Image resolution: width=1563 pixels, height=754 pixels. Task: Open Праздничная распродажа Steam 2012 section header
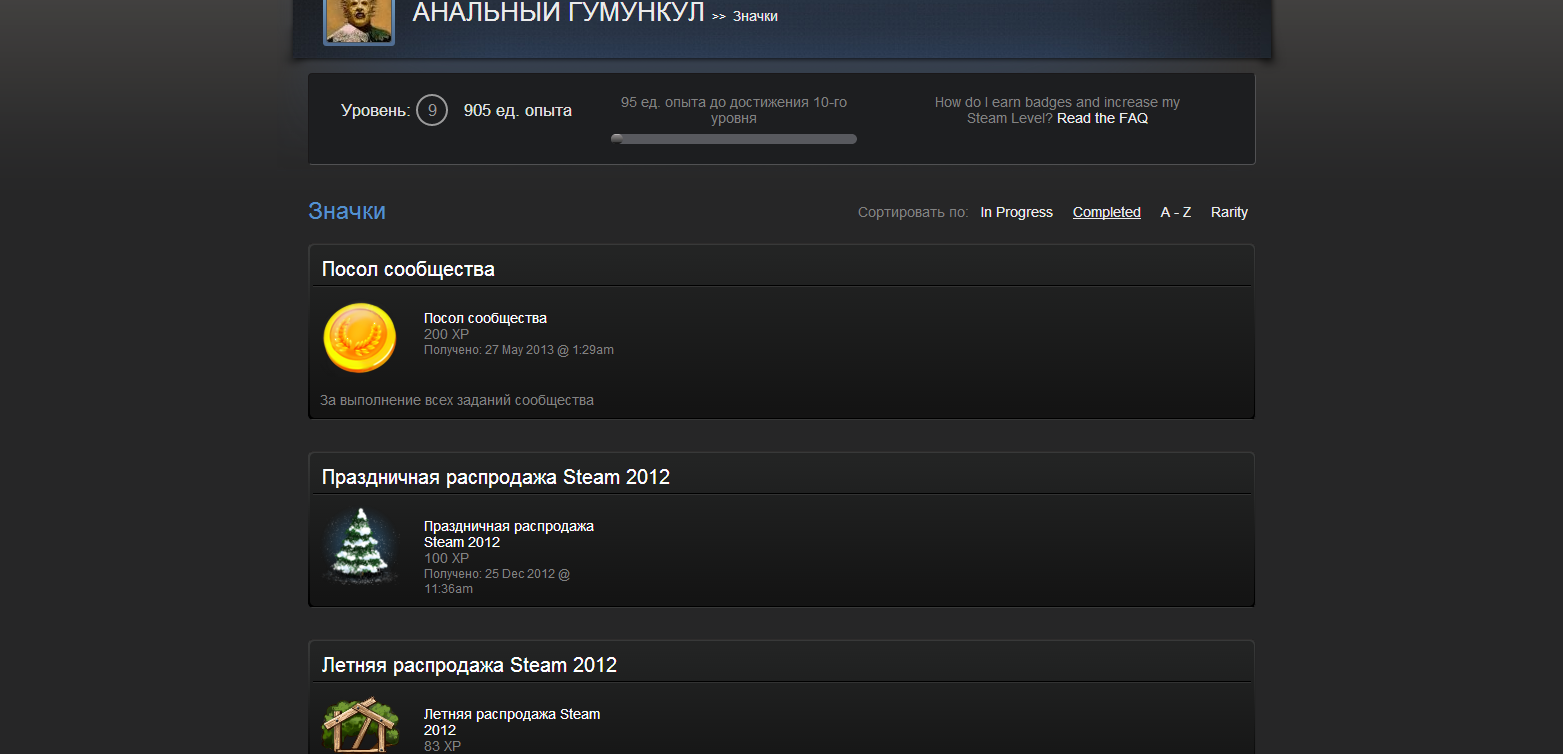[781, 476]
